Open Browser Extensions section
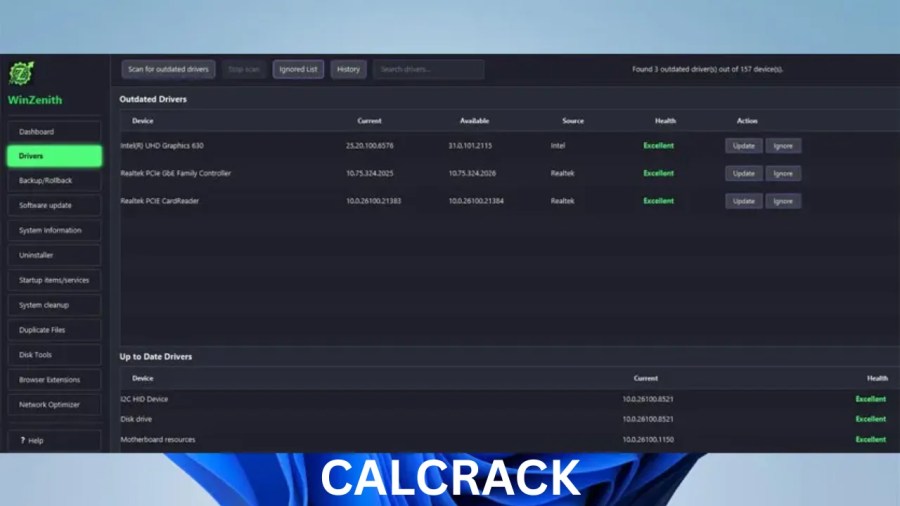The height and width of the screenshot is (506, 900). tap(55, 380)
